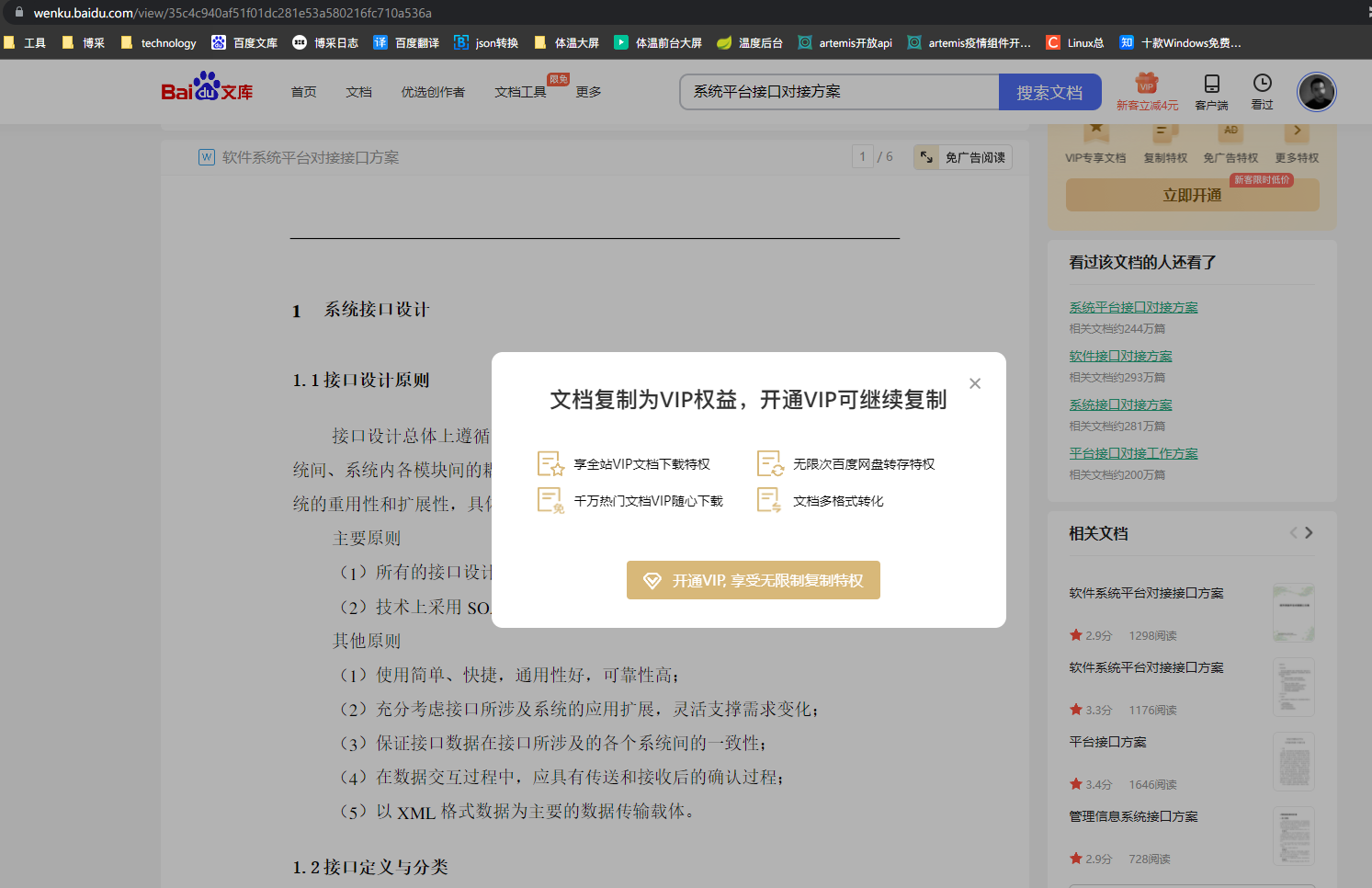Open the 看过 history clock icon
This screenshot has width=1372, height=888.
(1263, 92)
